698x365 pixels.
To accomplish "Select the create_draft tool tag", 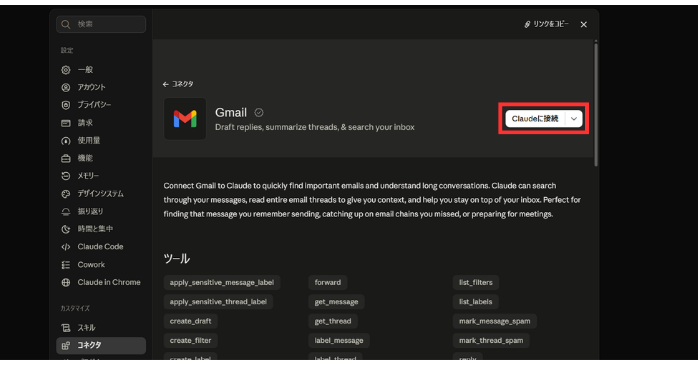I will pyautogui.click(x=191, y=321).
